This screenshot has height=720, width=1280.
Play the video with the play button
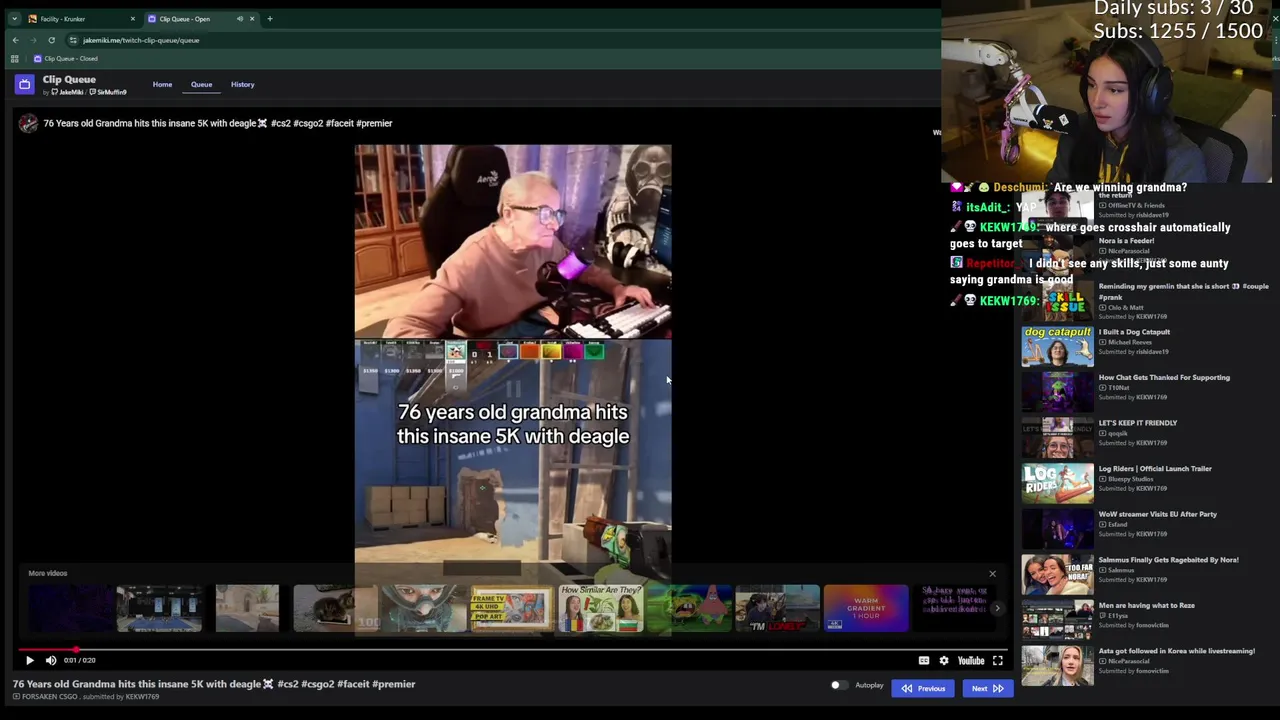[x=29, y=660]
